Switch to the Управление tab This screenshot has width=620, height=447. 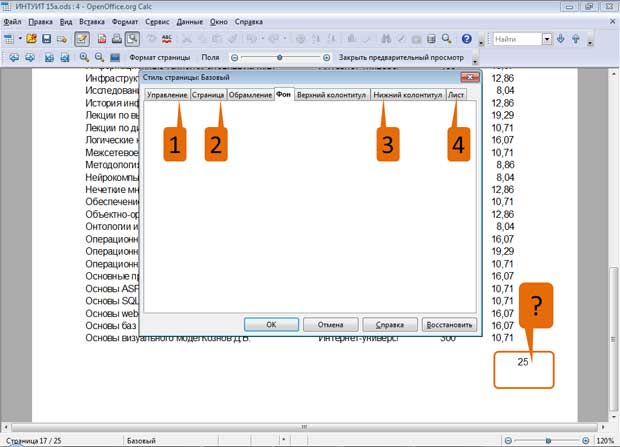click(167, 95)
